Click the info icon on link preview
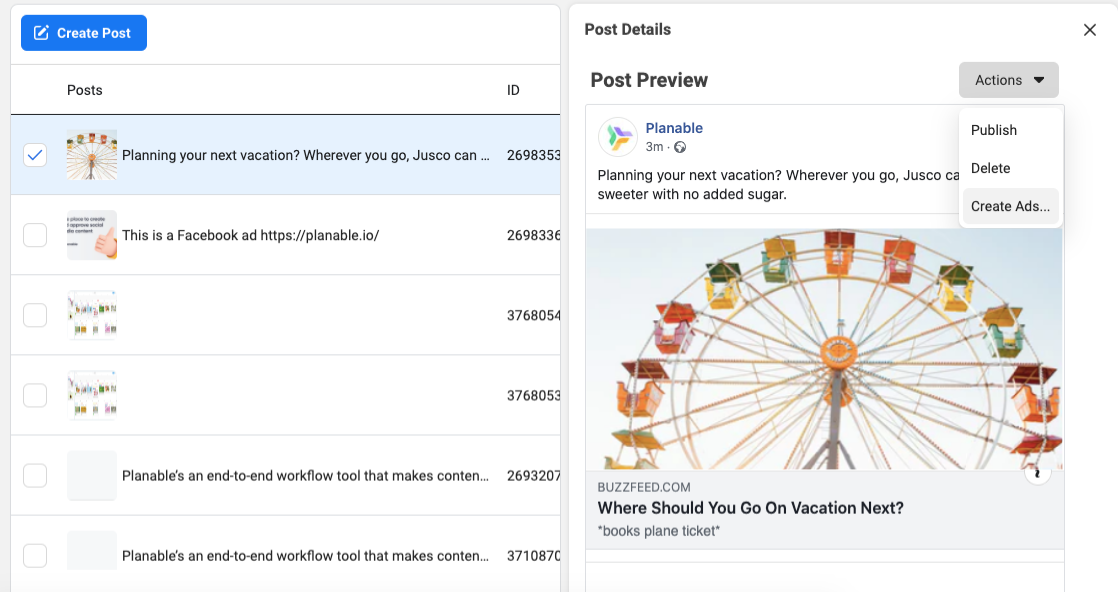Viewport: 1118px width, 592px height. (x=1038, y=473)
